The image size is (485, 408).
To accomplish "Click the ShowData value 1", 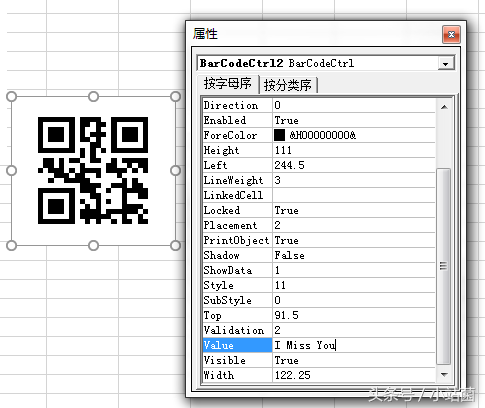I will (x=354, y=270).
